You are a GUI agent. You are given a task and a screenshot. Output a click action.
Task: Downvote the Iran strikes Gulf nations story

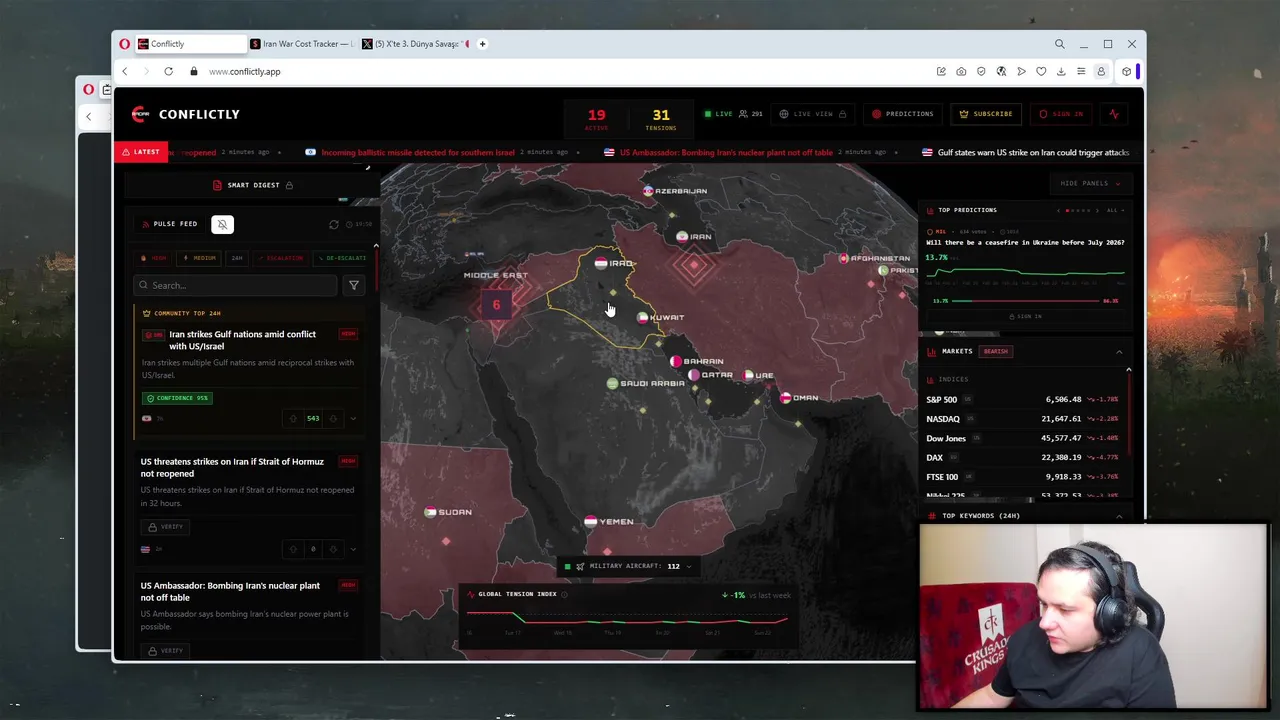click(333, 418)
